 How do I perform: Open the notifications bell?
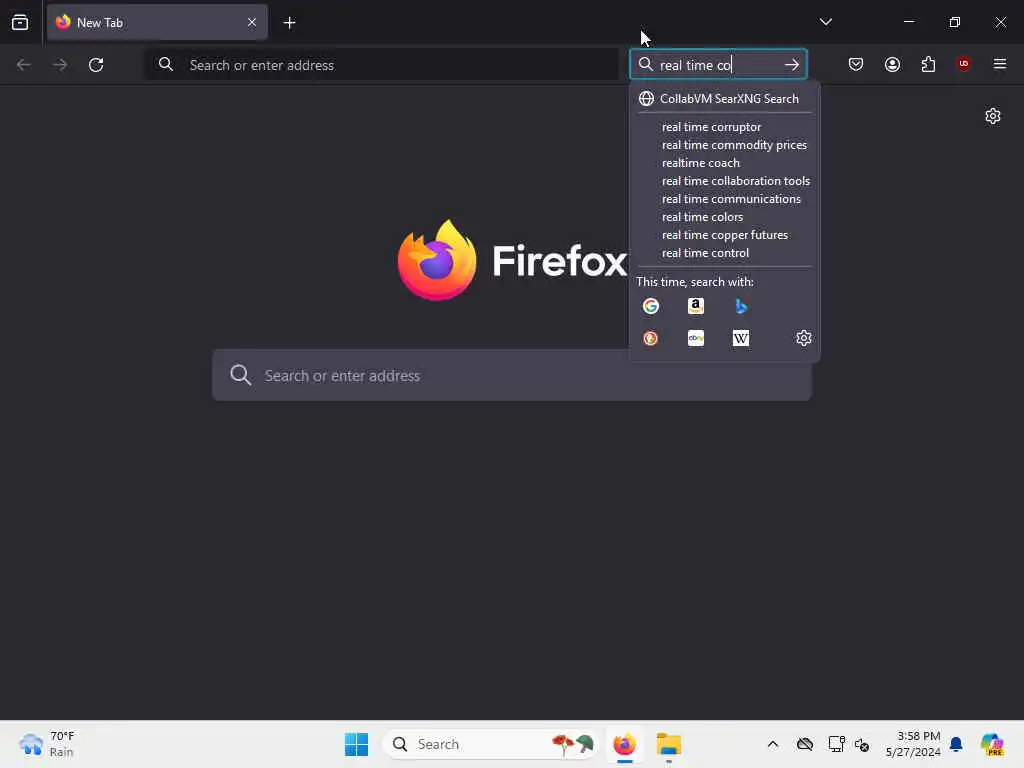pos(956,744)
